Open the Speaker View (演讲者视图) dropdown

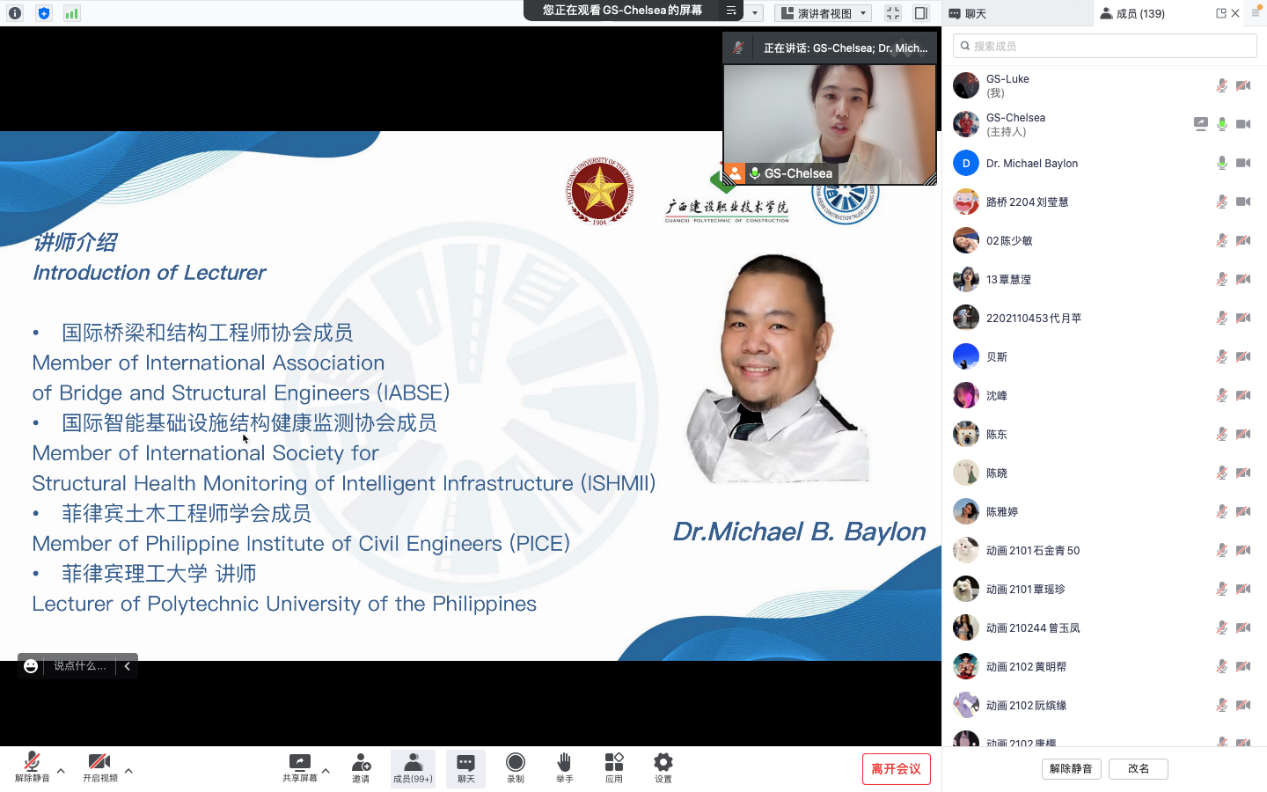823,13
